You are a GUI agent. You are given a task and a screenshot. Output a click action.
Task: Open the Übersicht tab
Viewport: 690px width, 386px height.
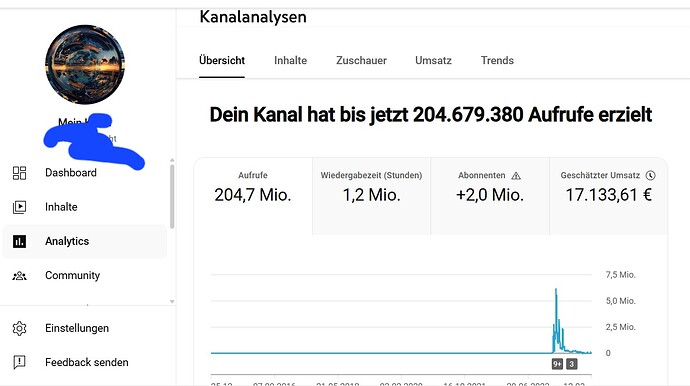[222, 60]
